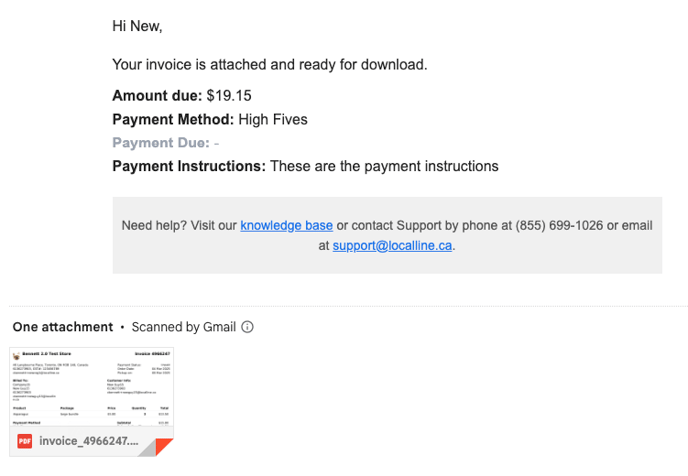
Task: Click the Scanned by Gmail text
Action: tap(184, 327)
